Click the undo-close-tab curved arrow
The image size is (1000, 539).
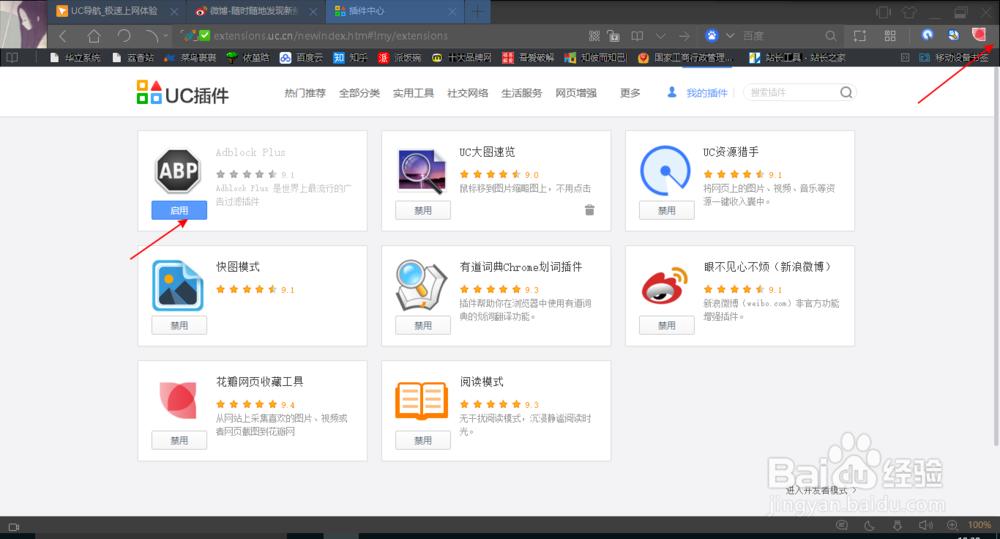click(151, 36)
